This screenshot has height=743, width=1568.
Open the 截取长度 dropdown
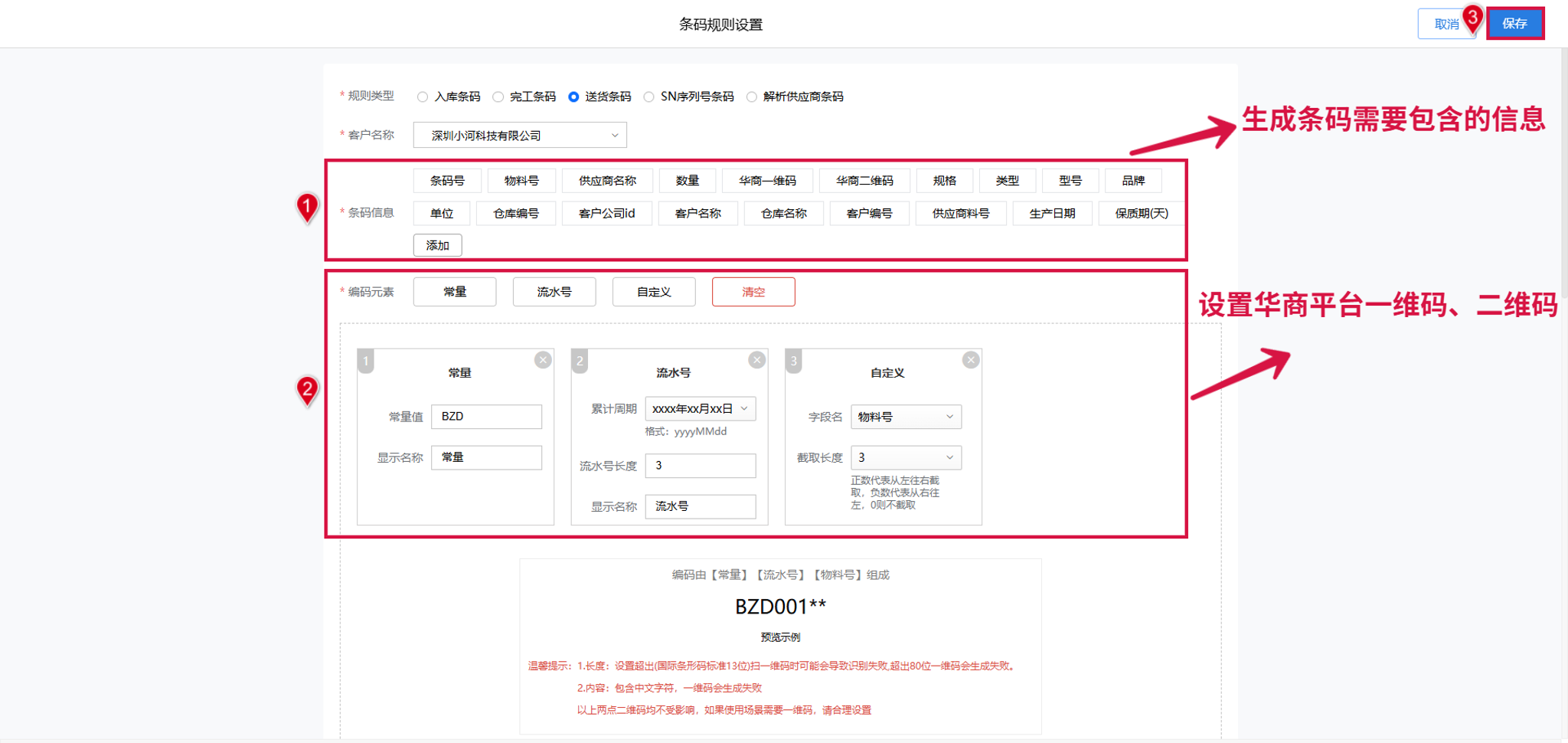(x=906, y=457)
